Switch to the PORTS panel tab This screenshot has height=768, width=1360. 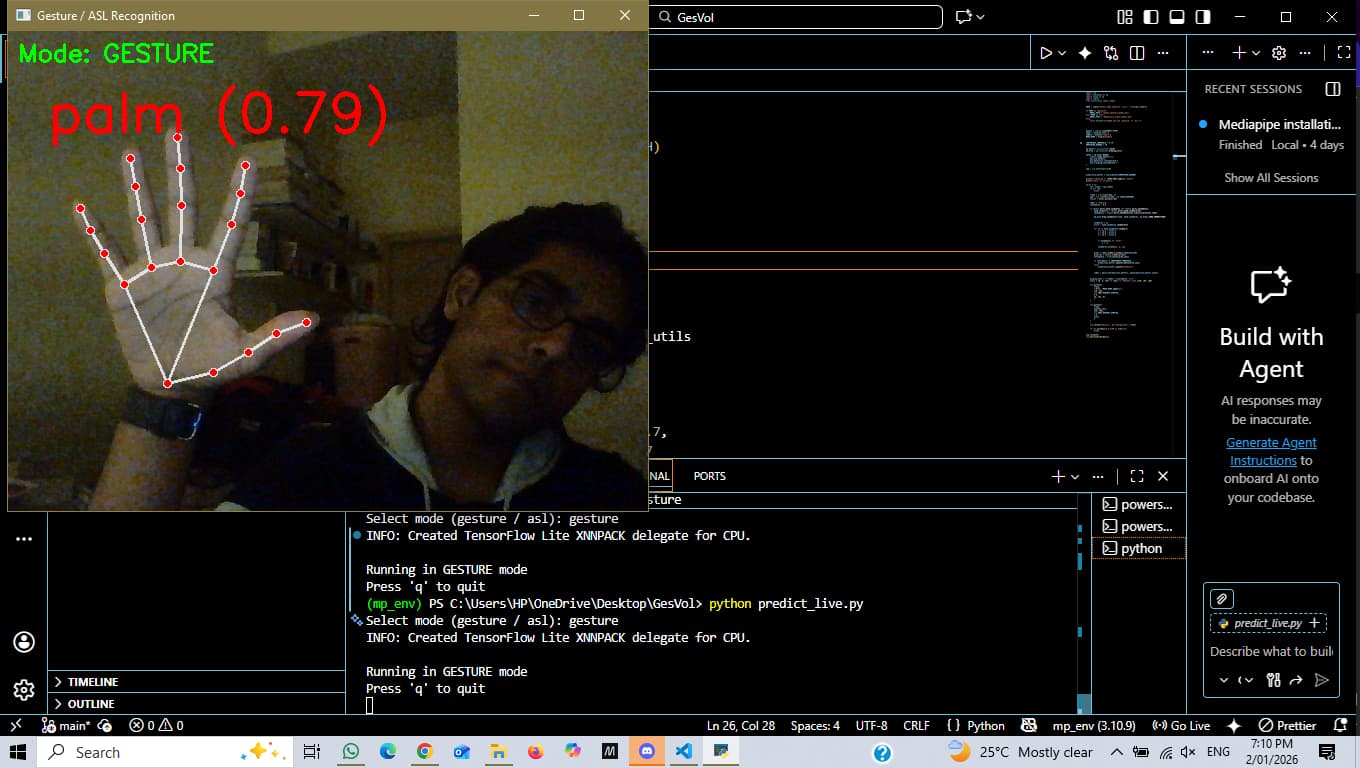(709, 476)
